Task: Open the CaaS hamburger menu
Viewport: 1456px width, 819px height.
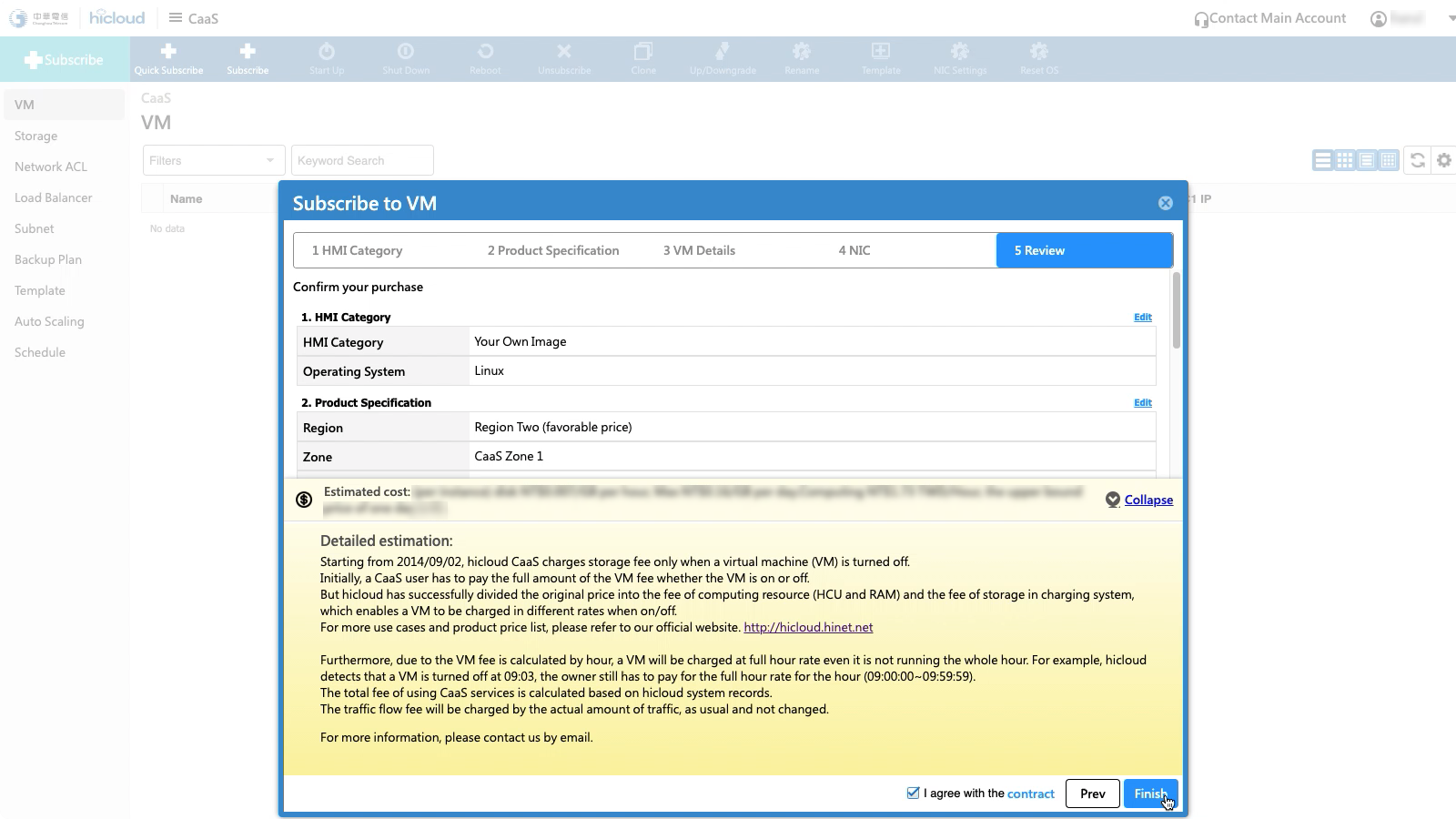Action: (176, 18)
